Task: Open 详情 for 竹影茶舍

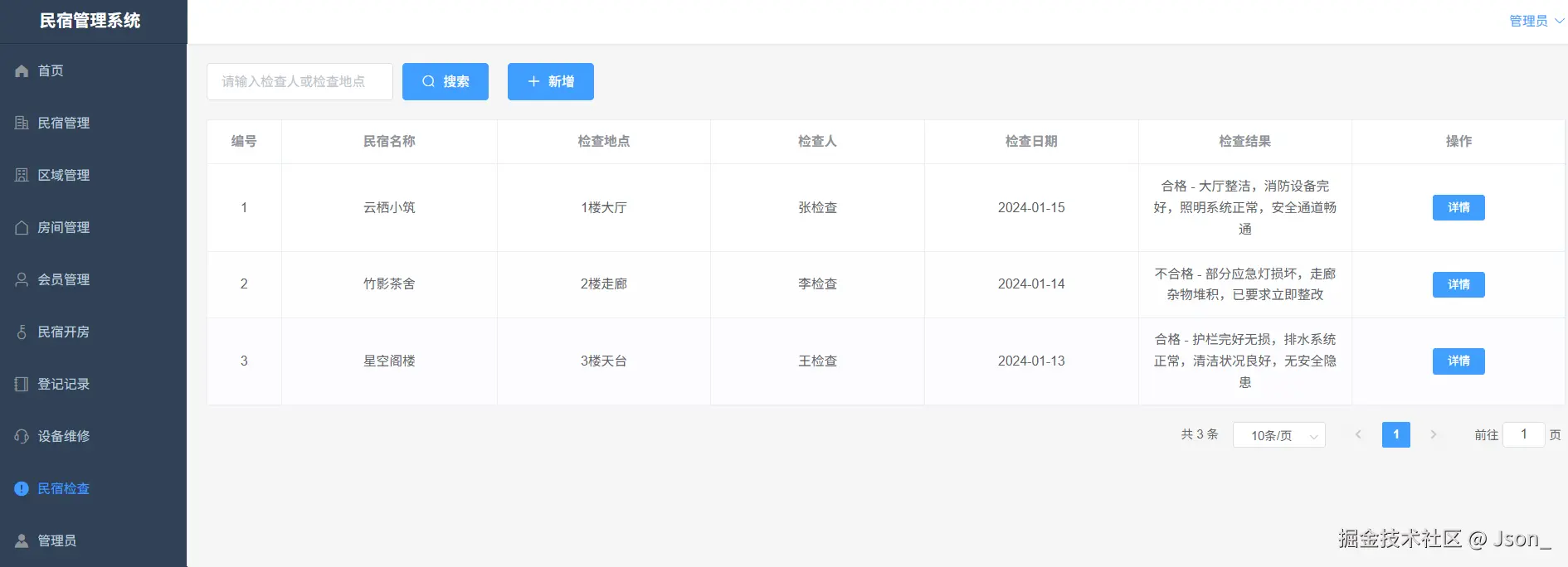Action: click(x=1458, y=284)
